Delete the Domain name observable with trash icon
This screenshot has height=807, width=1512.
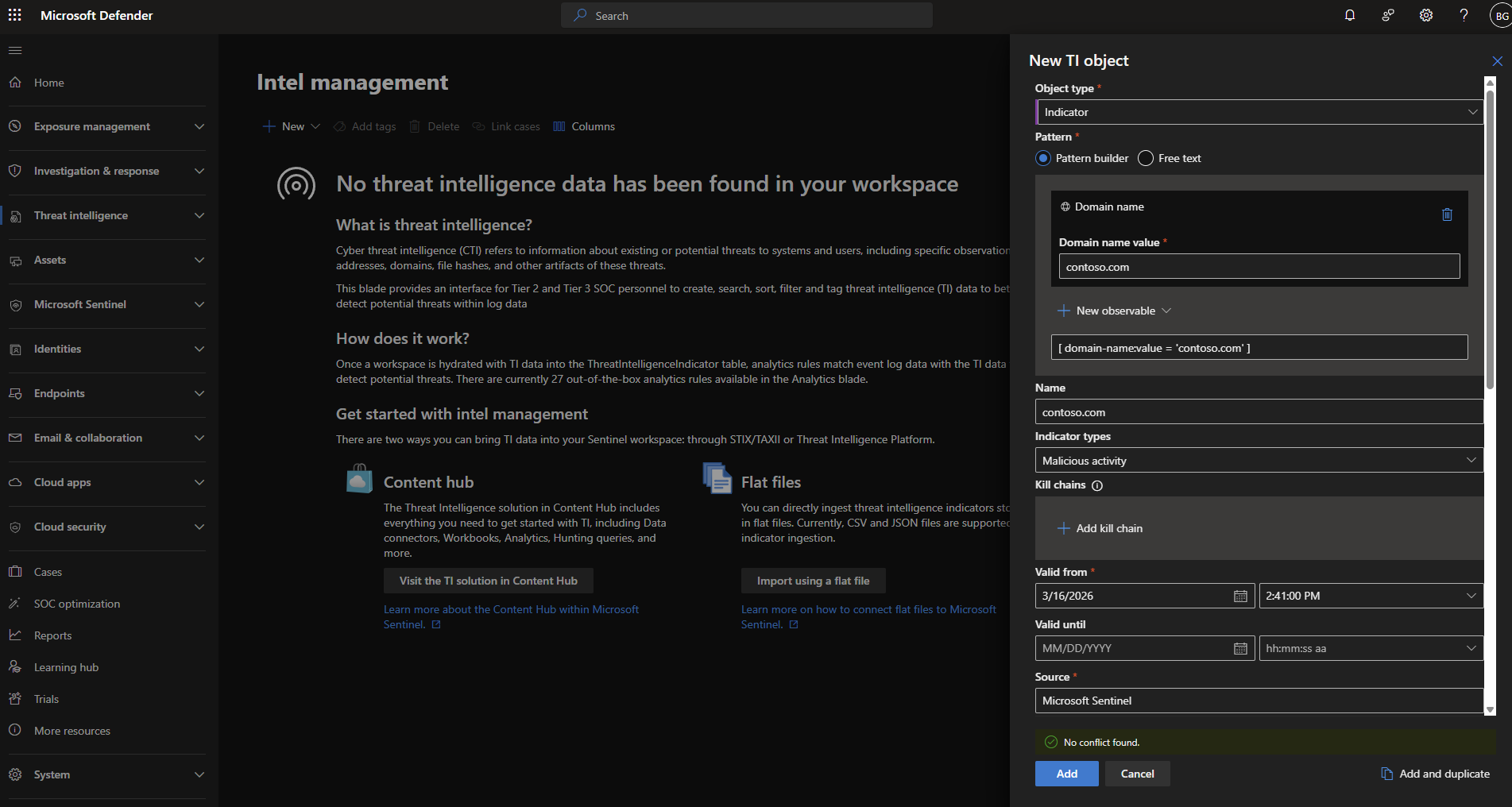click(x=1447, y=214)
